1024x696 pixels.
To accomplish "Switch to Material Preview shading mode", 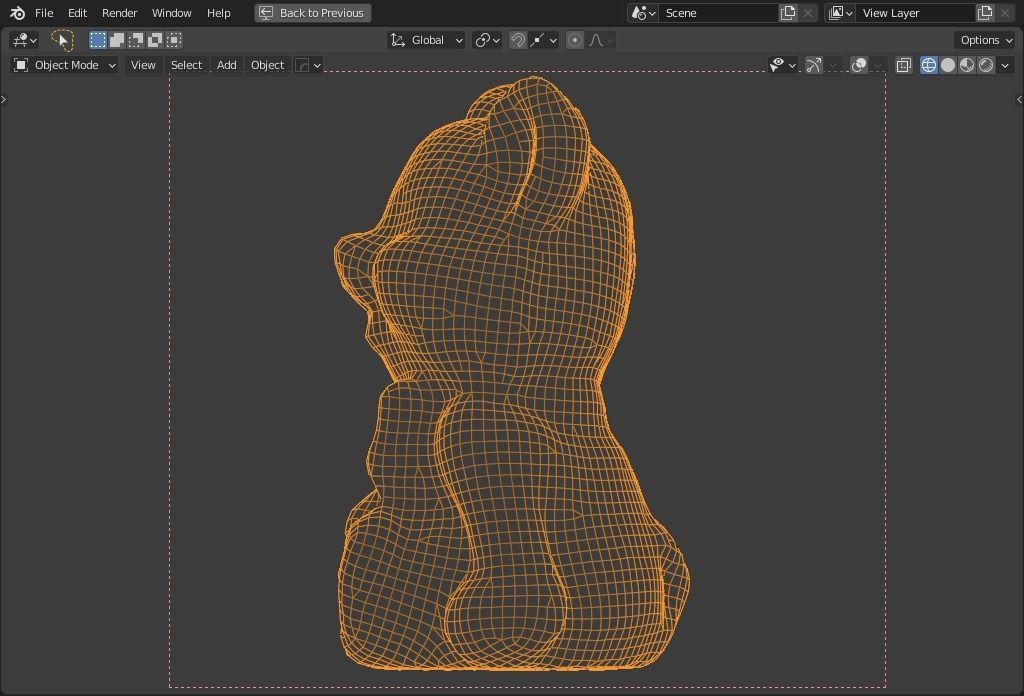I will 967,65.
